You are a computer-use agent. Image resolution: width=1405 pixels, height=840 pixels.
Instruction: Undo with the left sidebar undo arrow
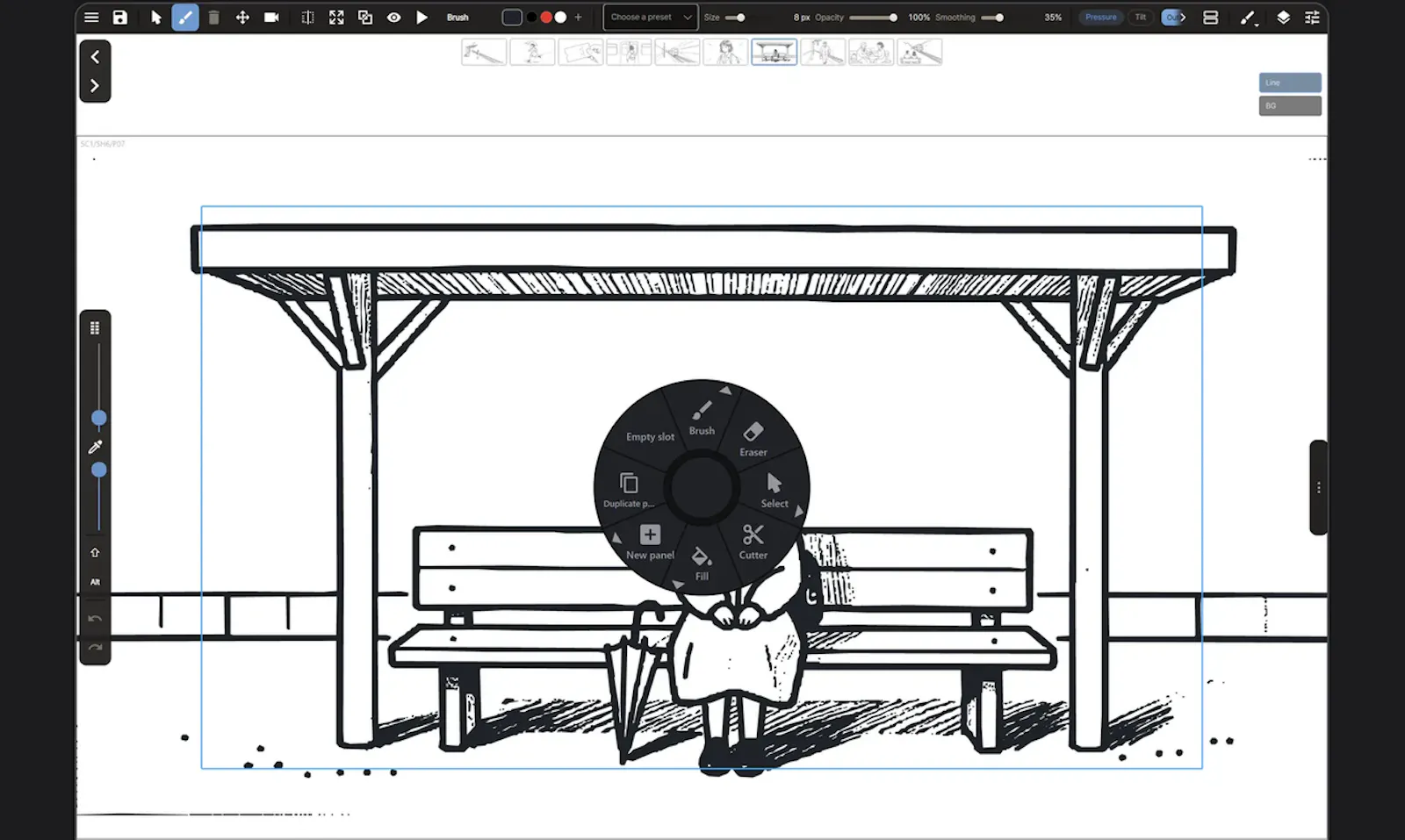95,619
